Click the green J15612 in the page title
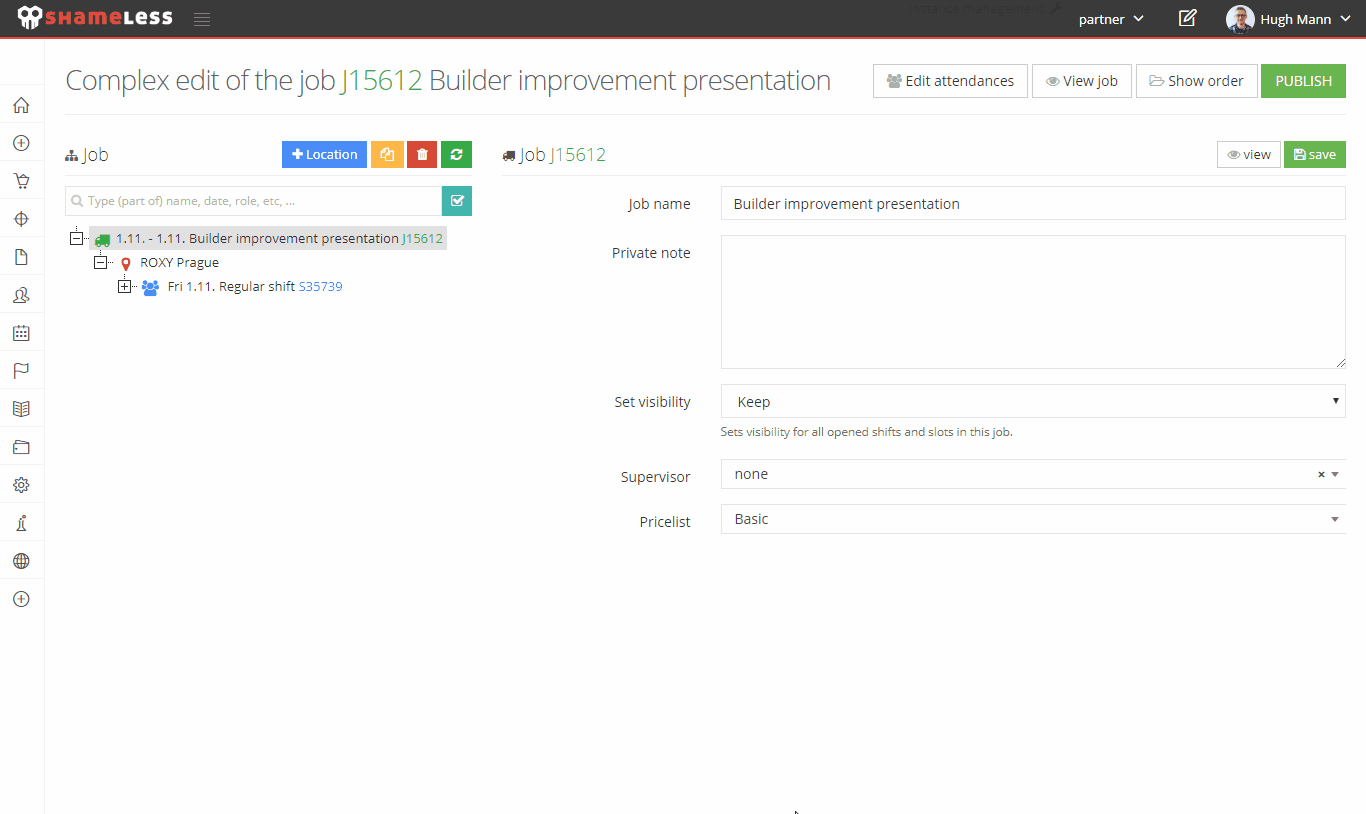The width and height of the screenshot is (1366, 814). click(x=381, y=81)
